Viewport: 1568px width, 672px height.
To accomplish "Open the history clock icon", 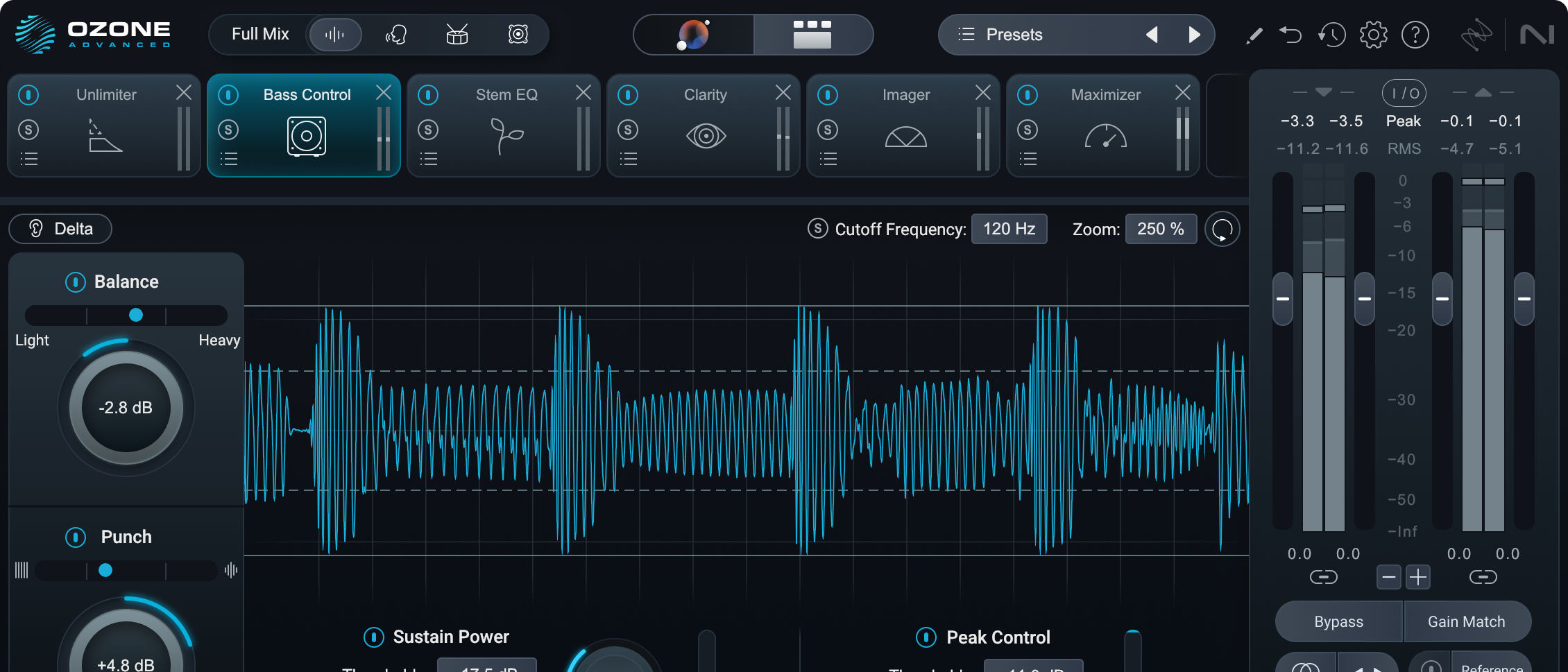I will (x=1332, y=35).
